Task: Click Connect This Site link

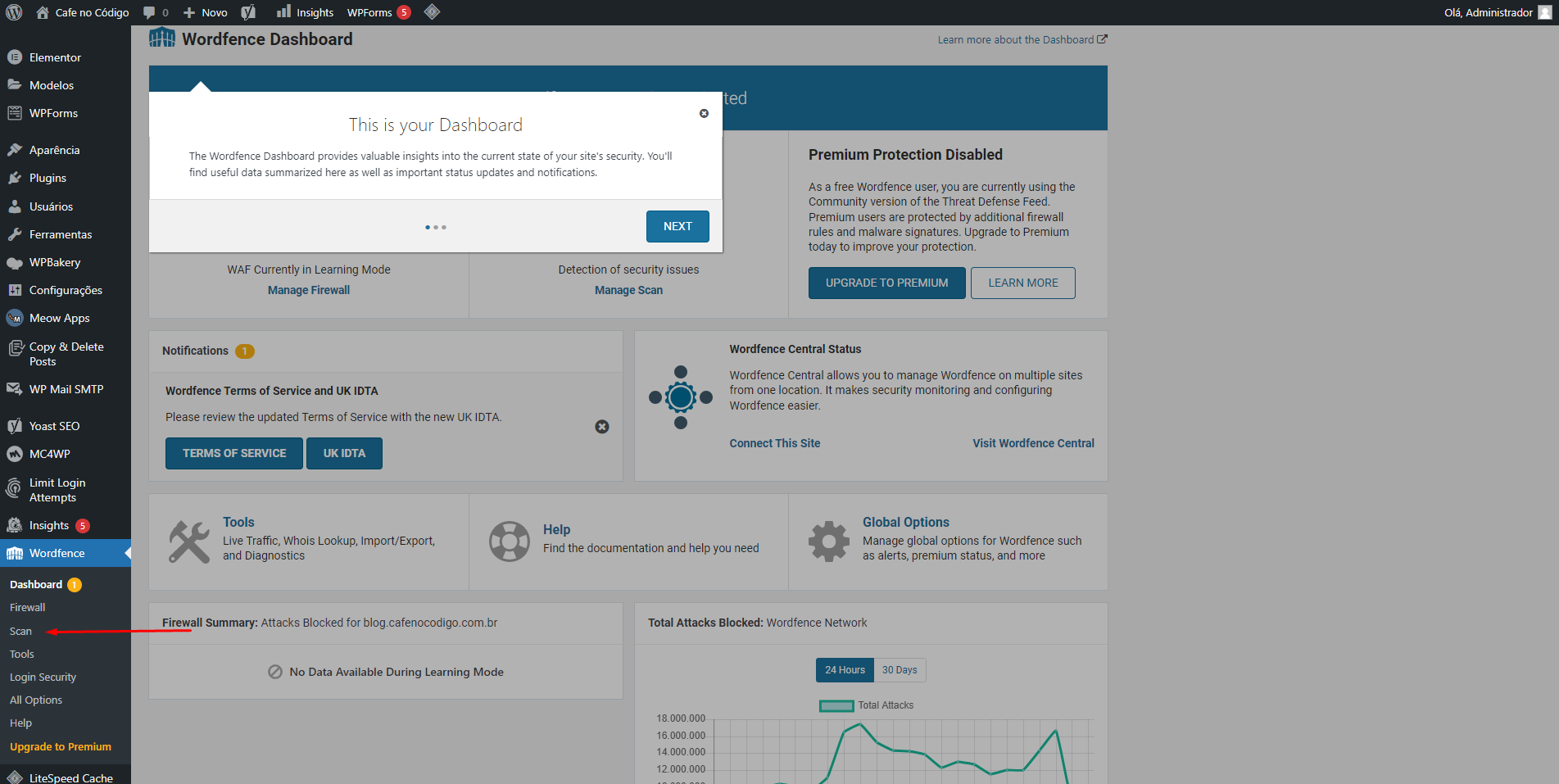Action: (775, 443)
